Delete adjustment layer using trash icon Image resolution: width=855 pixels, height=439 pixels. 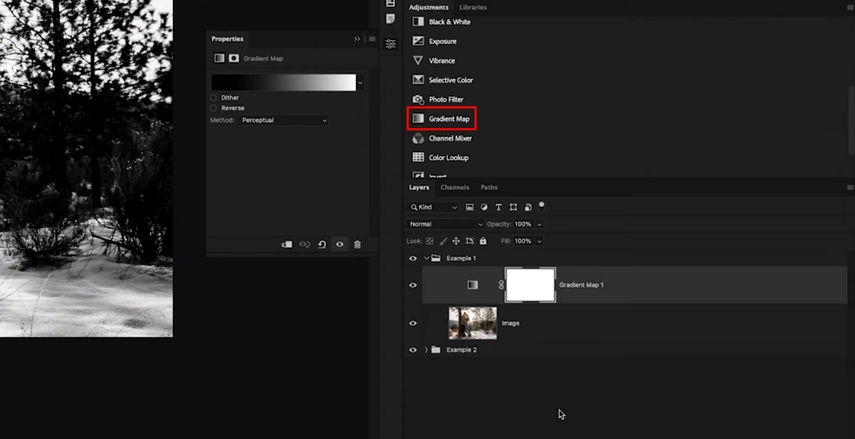click(357, 244)
